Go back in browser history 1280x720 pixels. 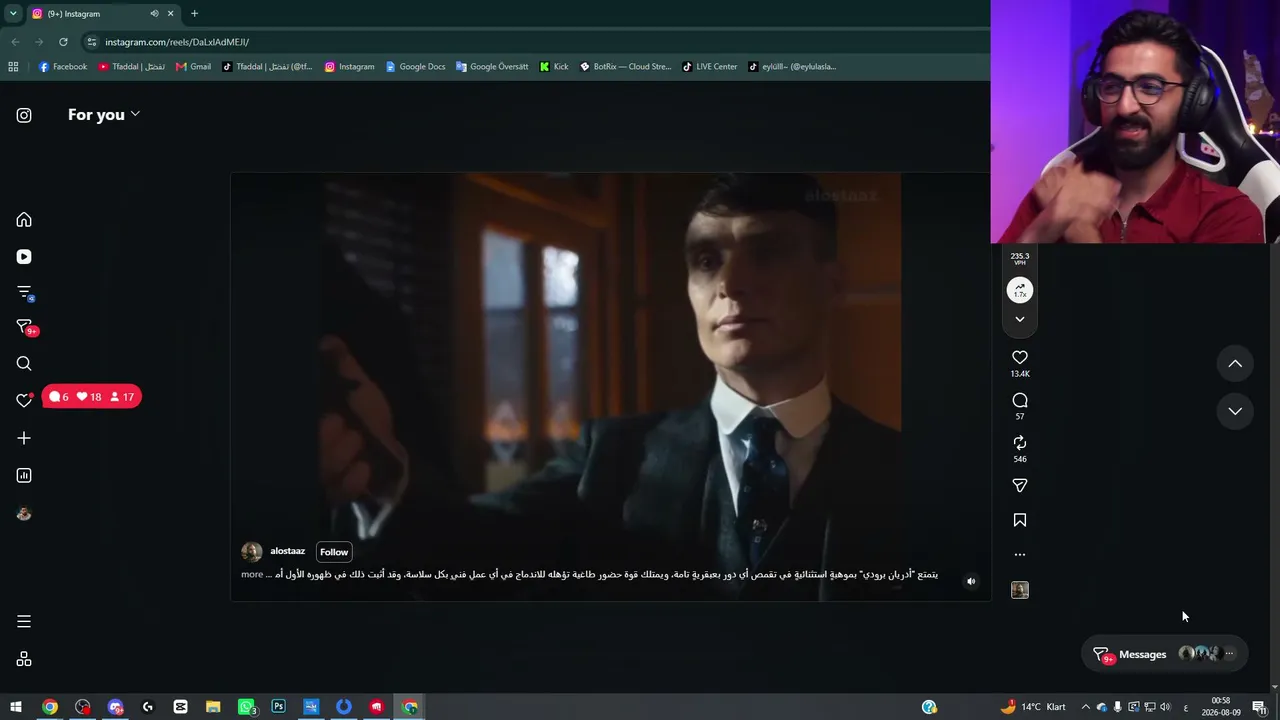coord(15,42)
